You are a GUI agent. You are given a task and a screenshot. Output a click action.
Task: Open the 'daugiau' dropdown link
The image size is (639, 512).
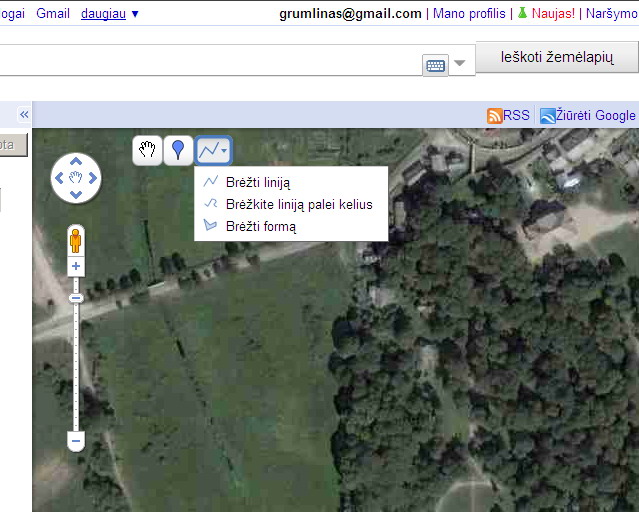(x=110, y=14)
